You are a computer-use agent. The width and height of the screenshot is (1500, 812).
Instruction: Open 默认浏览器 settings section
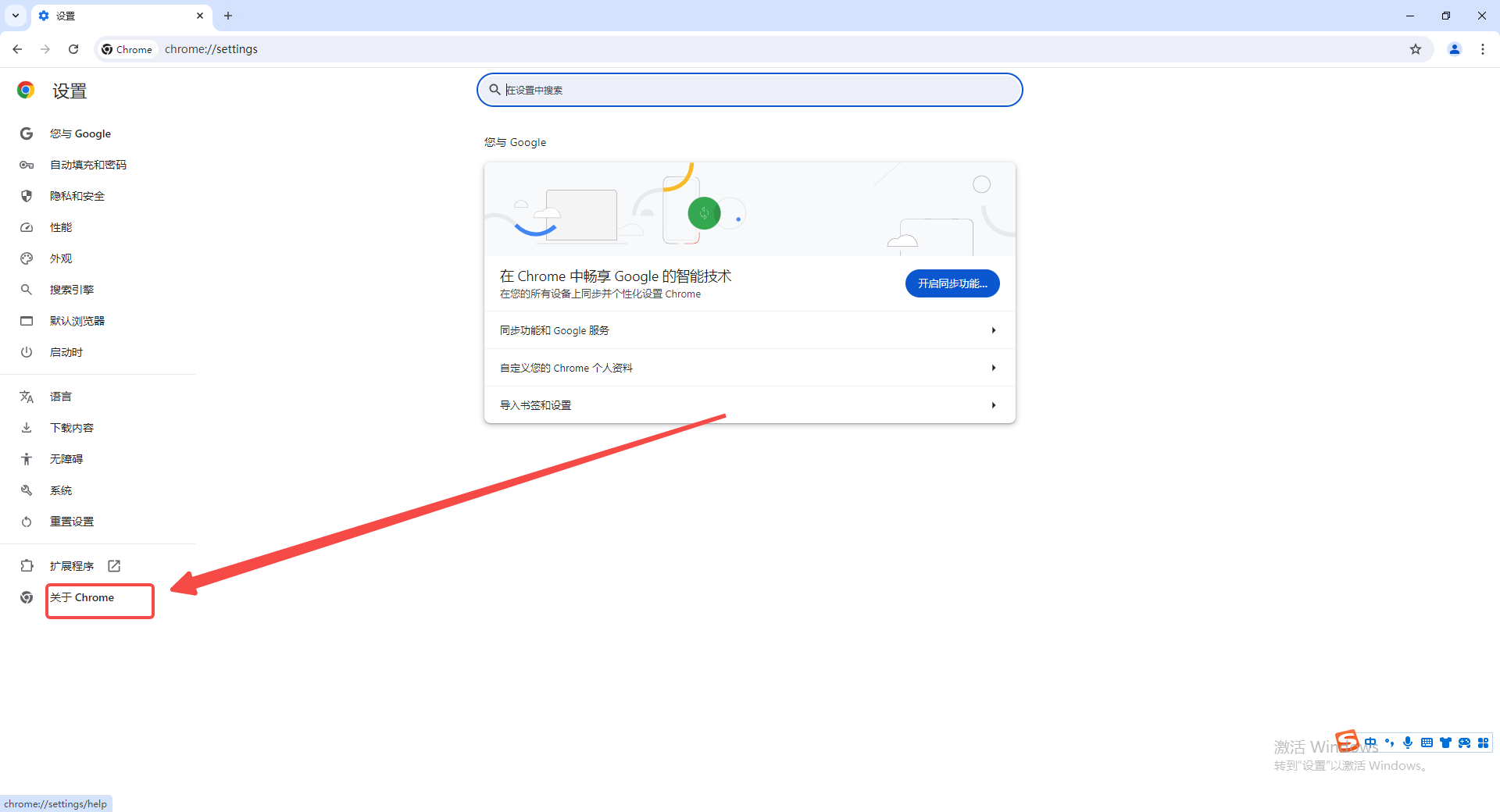(77, 321)
